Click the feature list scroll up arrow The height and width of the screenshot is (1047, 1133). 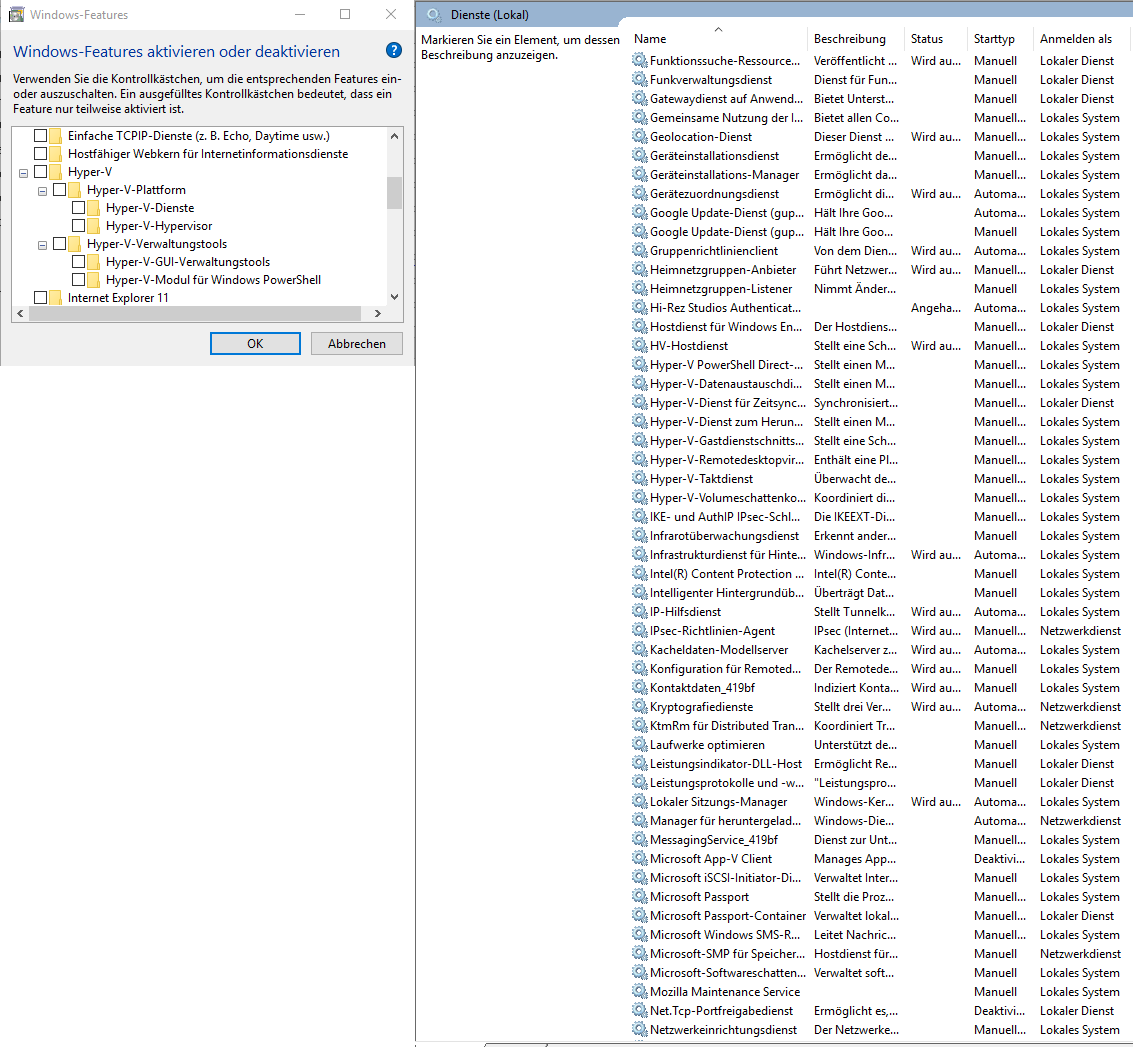tap(394, 136)
